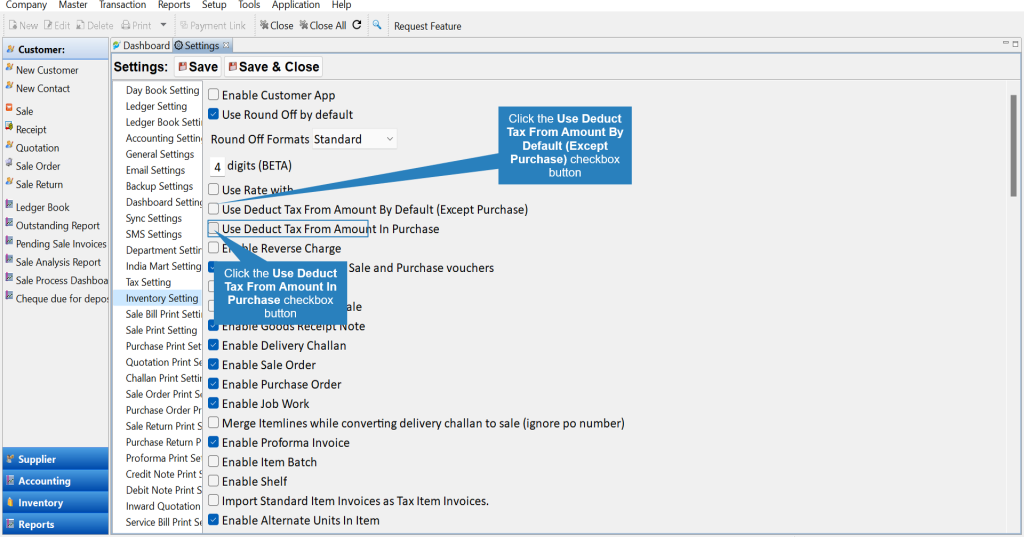Untick Use Round Off by default checkbox

[214, 114]
